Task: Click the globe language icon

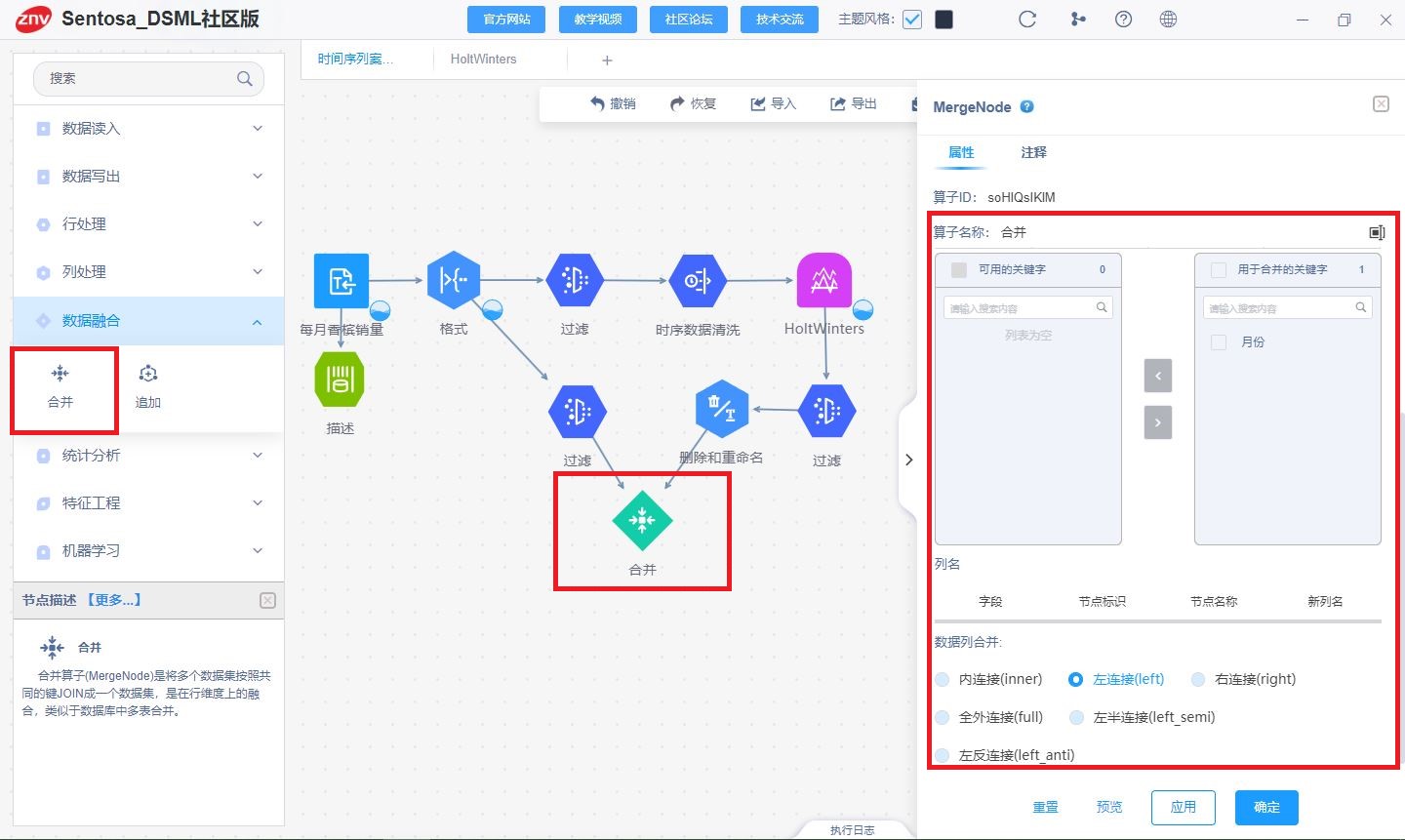Action: (1168, 19)
